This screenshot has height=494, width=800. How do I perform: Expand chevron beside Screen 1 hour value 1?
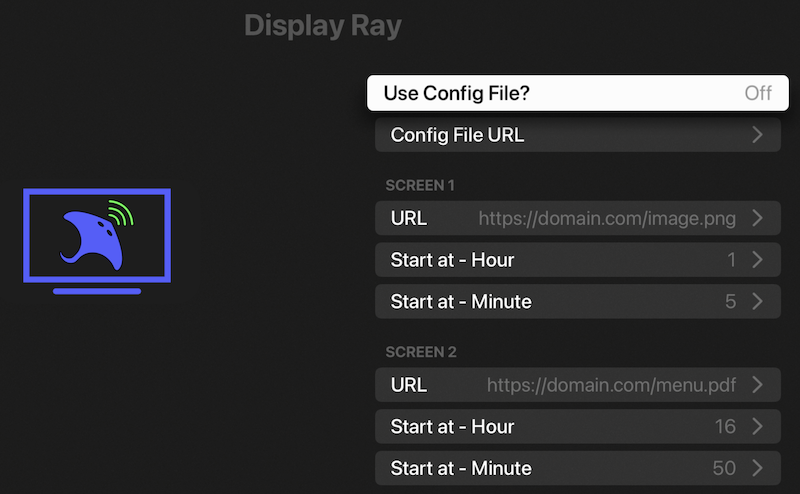click(x=758, y=260)
